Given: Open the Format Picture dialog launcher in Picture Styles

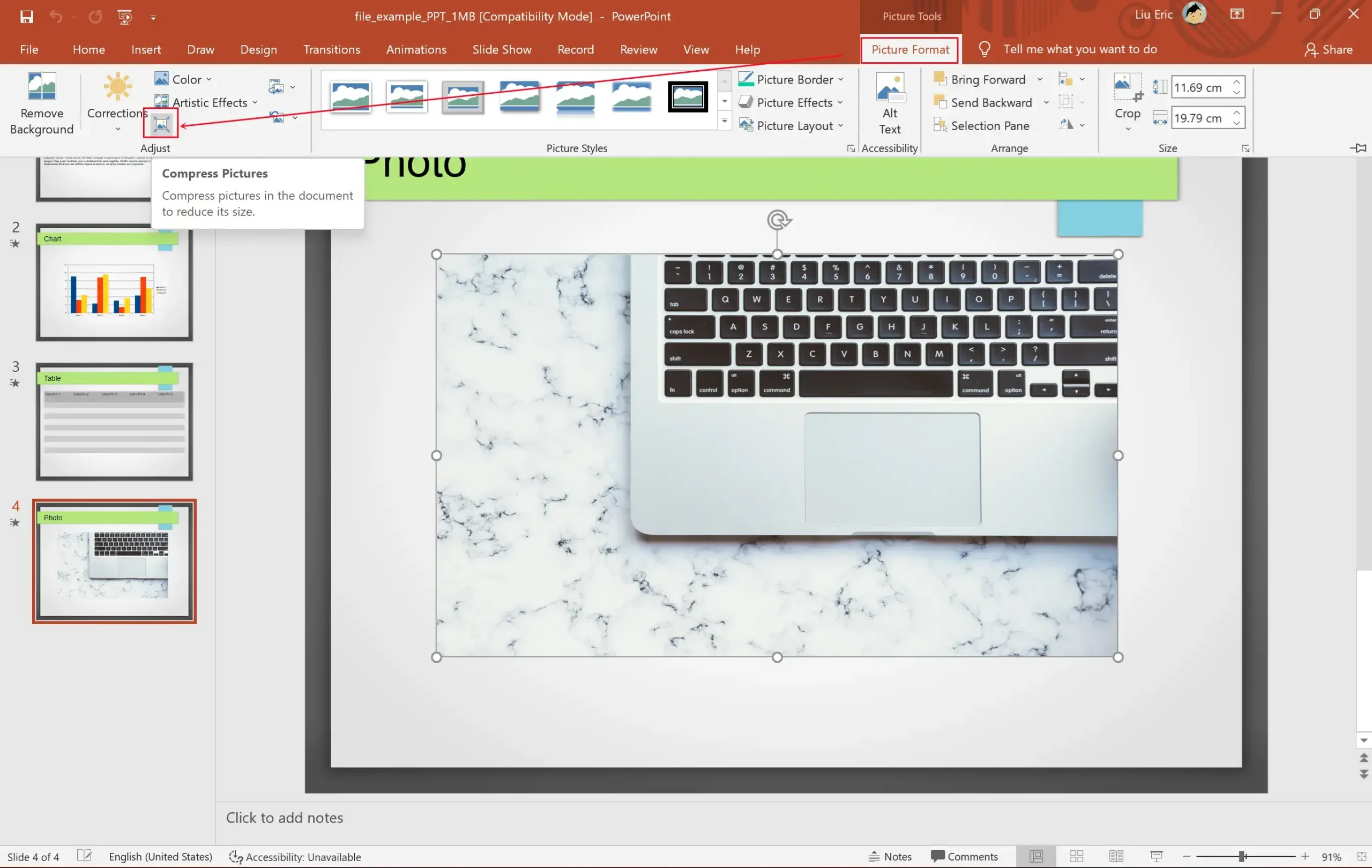Looking at the screenshot, I should click(851, 148).
